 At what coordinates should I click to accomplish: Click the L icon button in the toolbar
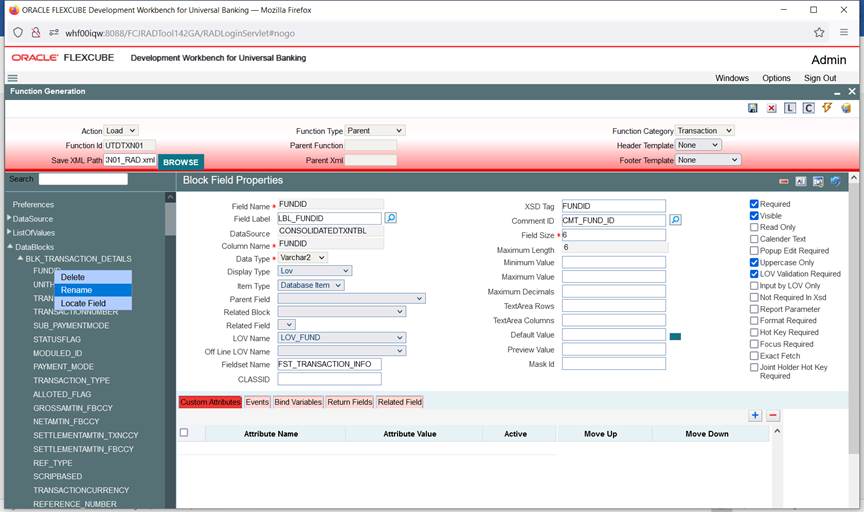790,108
